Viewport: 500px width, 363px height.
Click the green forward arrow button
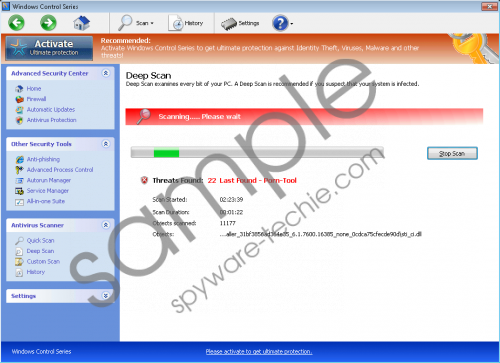(48, 23)
